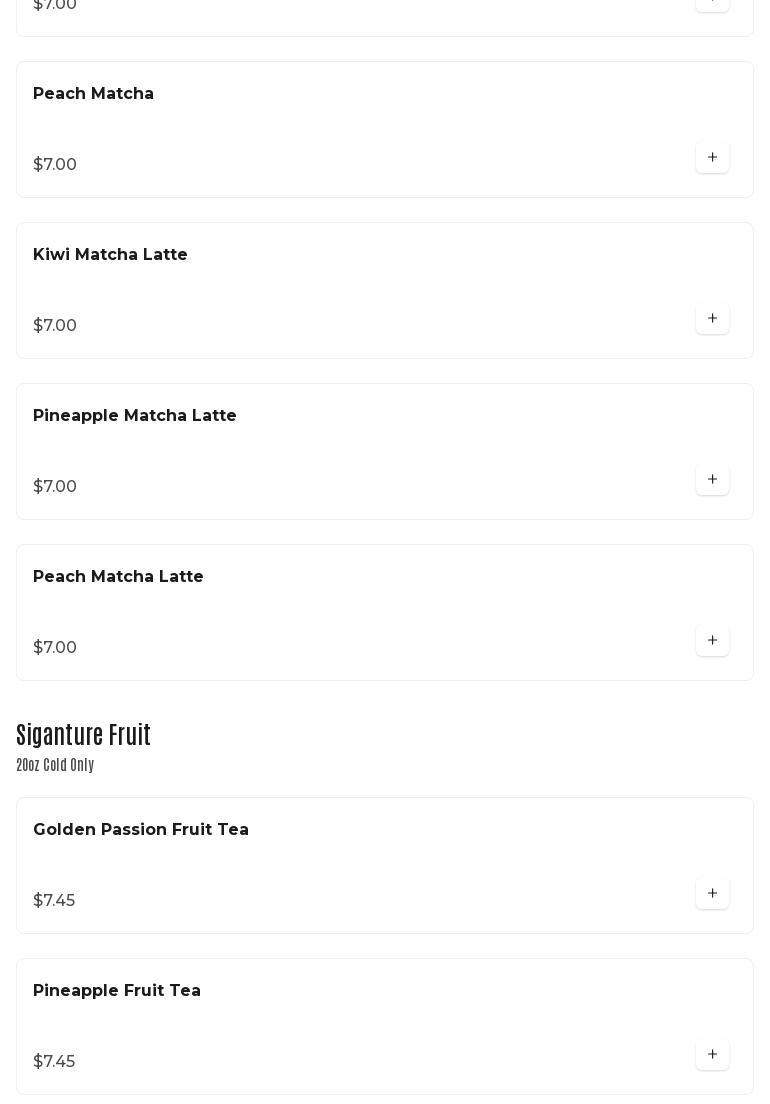Click the $7.00 price under Pineapple Matcha Latte
The image size is (770, 1104).
pyautogui.click(x=55, y=487)
